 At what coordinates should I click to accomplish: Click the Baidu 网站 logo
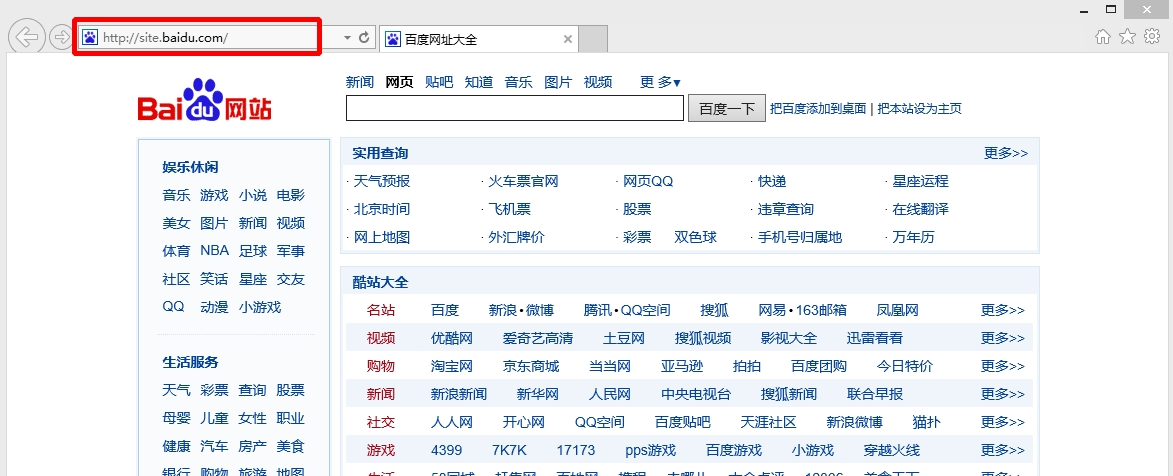click(204, 100)
